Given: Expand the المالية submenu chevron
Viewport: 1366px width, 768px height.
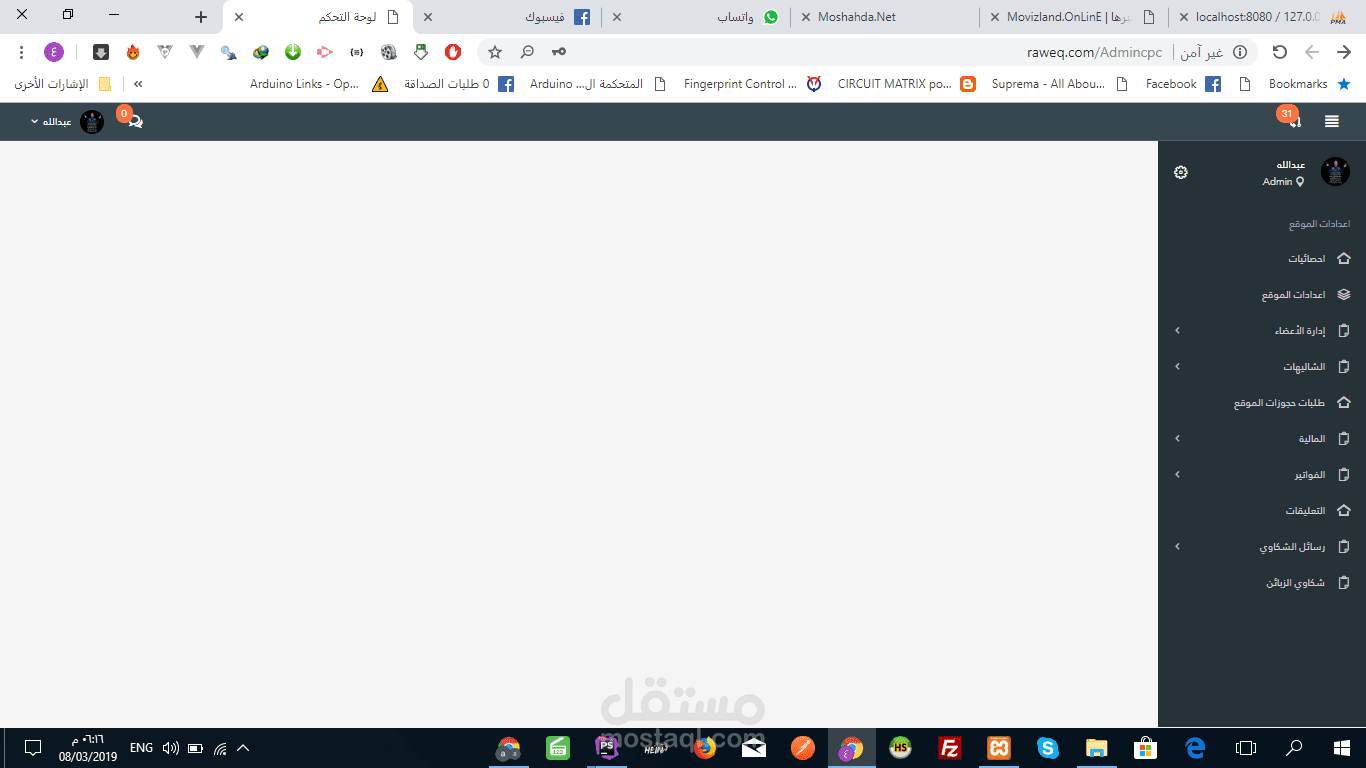Looking at the screenshot, I should pyautogui.click(x=1177, y=439).
